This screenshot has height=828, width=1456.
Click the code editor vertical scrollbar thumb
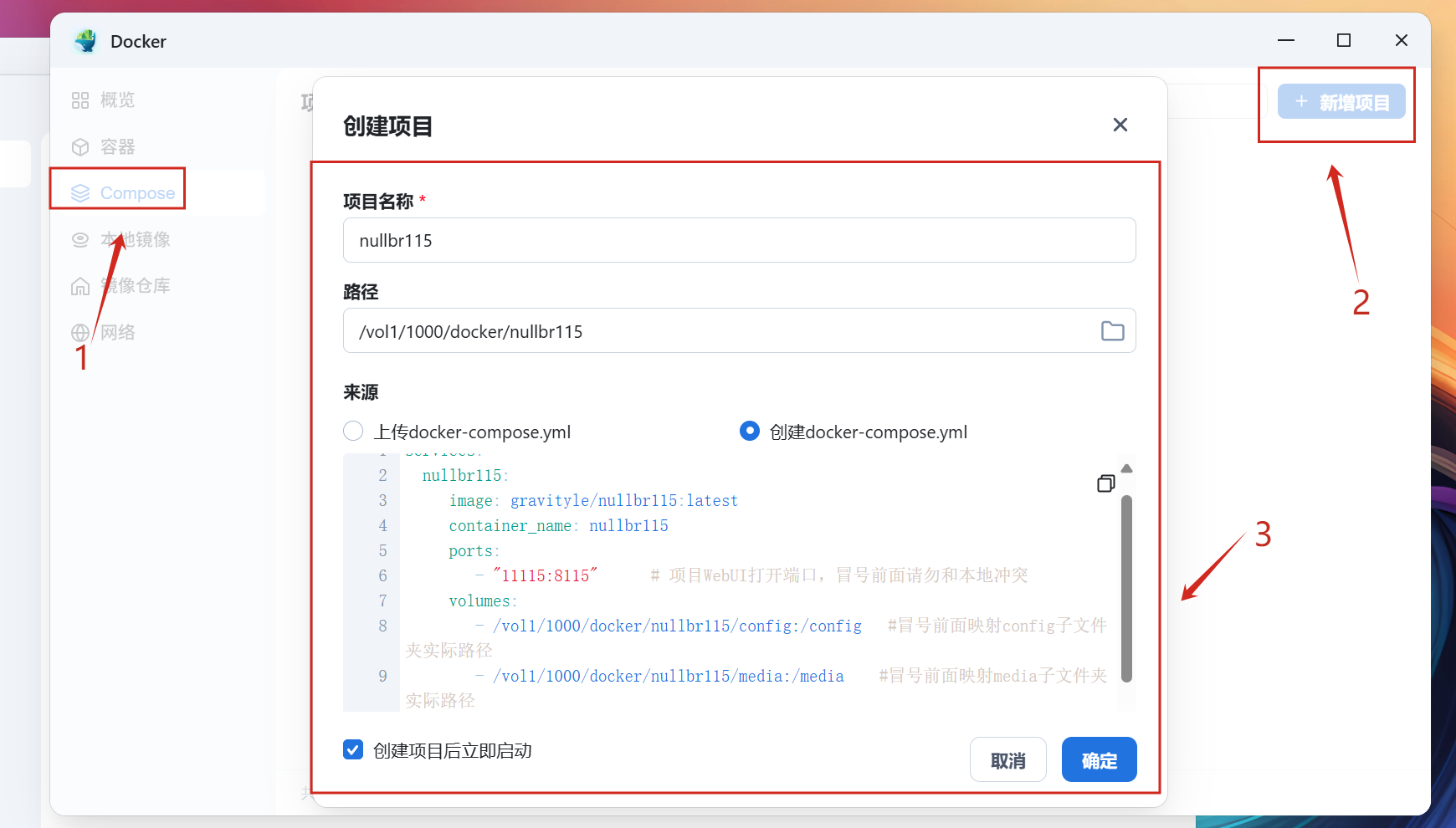(x=1126, y=585)
